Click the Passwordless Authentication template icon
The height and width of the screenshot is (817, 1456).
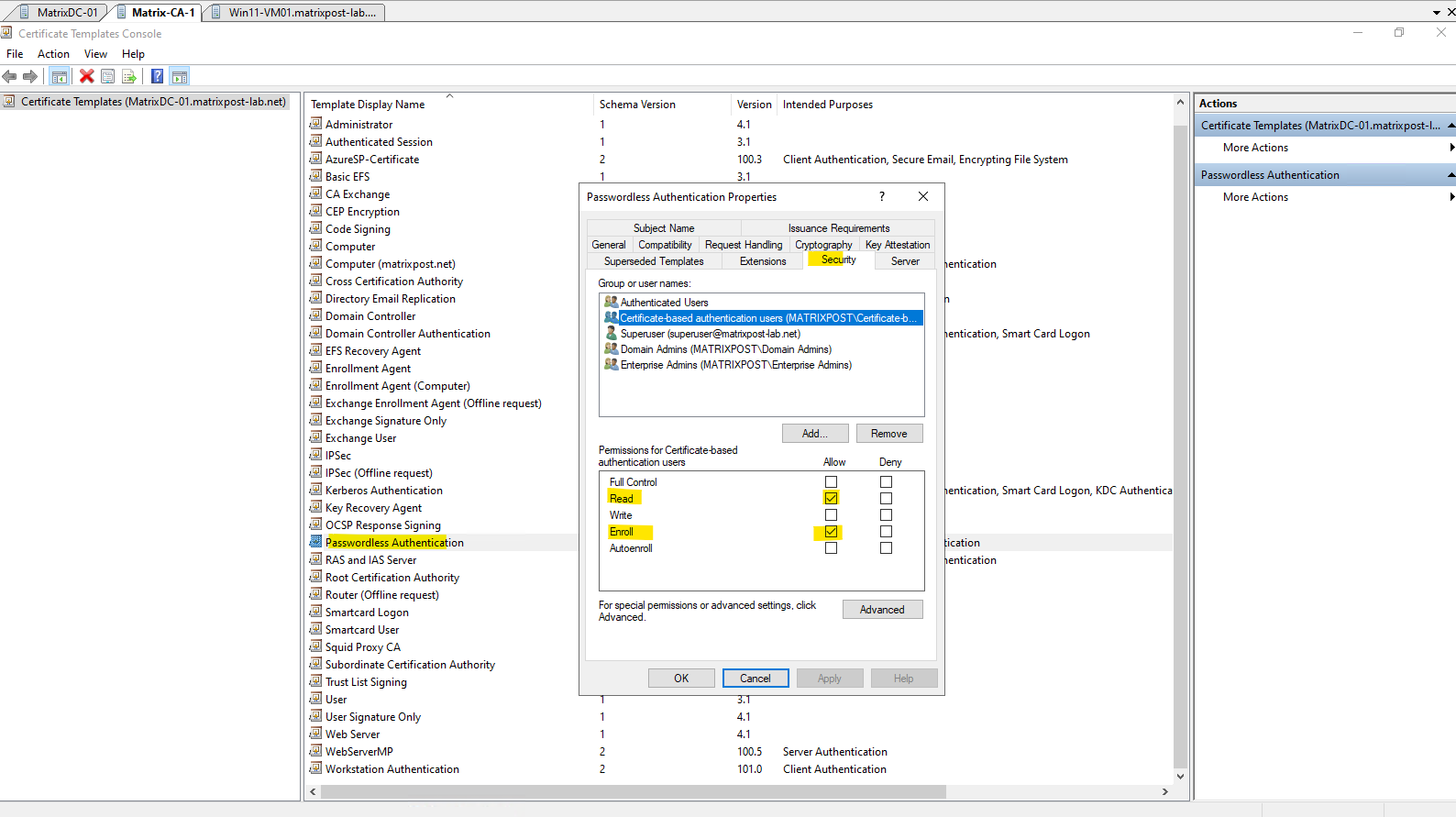tap(315, 542)
